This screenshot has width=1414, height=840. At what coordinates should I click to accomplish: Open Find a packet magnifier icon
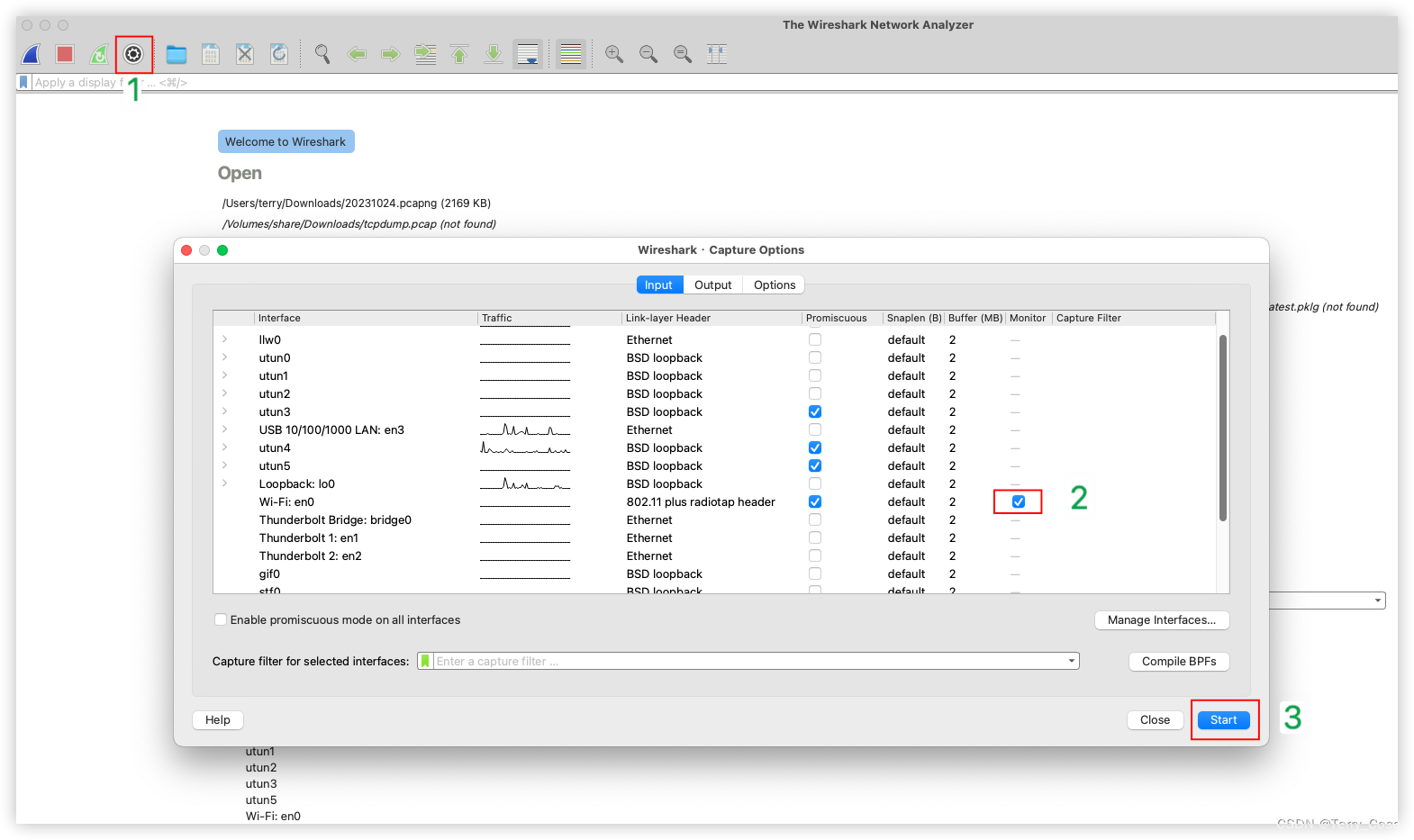click(x=322, y=54)
